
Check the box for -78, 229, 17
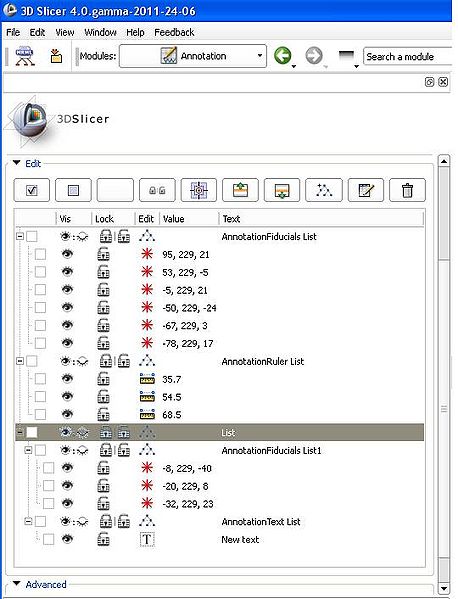(40, 343)
